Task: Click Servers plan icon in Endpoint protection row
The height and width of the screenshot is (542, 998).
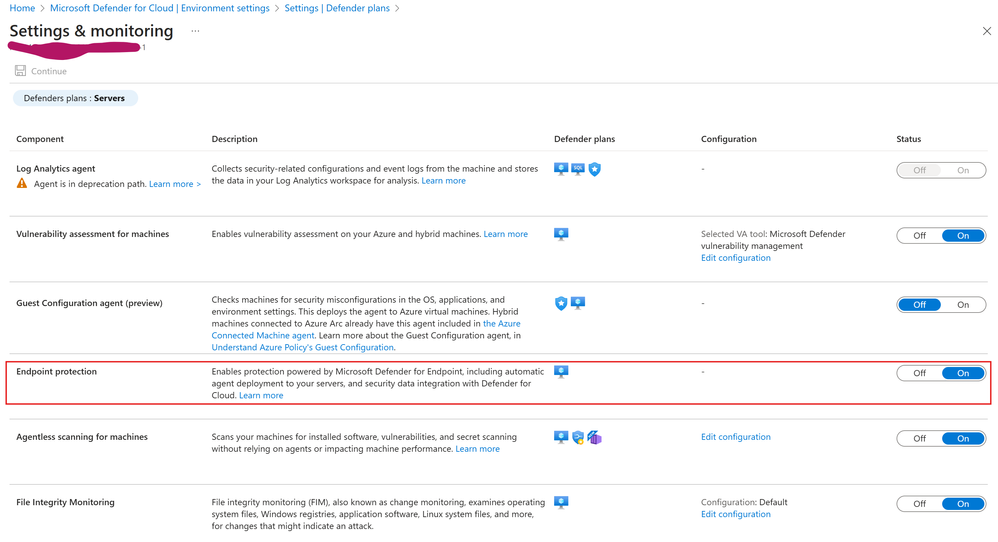Action: (561, 372)
